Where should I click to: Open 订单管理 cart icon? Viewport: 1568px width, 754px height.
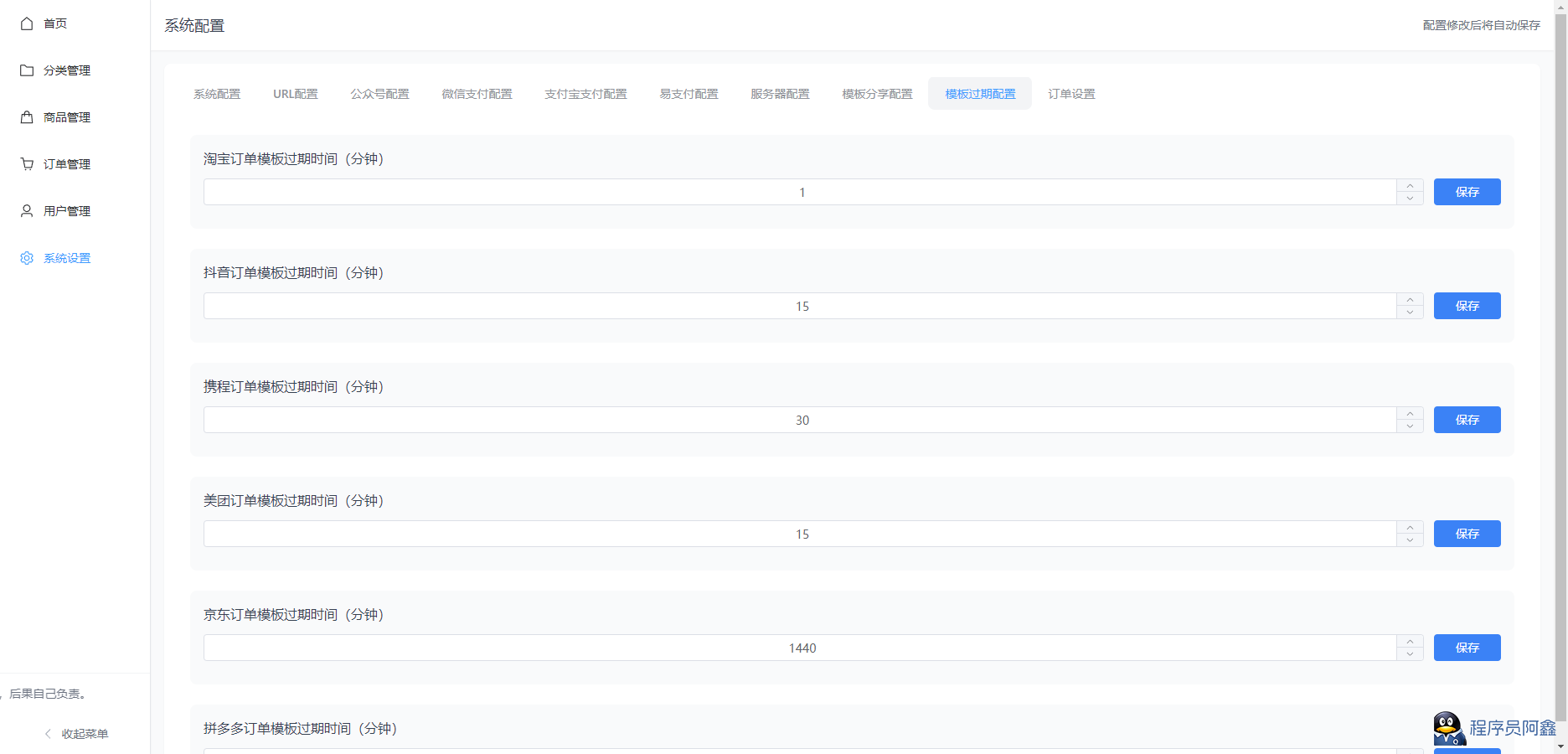pos(27,164)
